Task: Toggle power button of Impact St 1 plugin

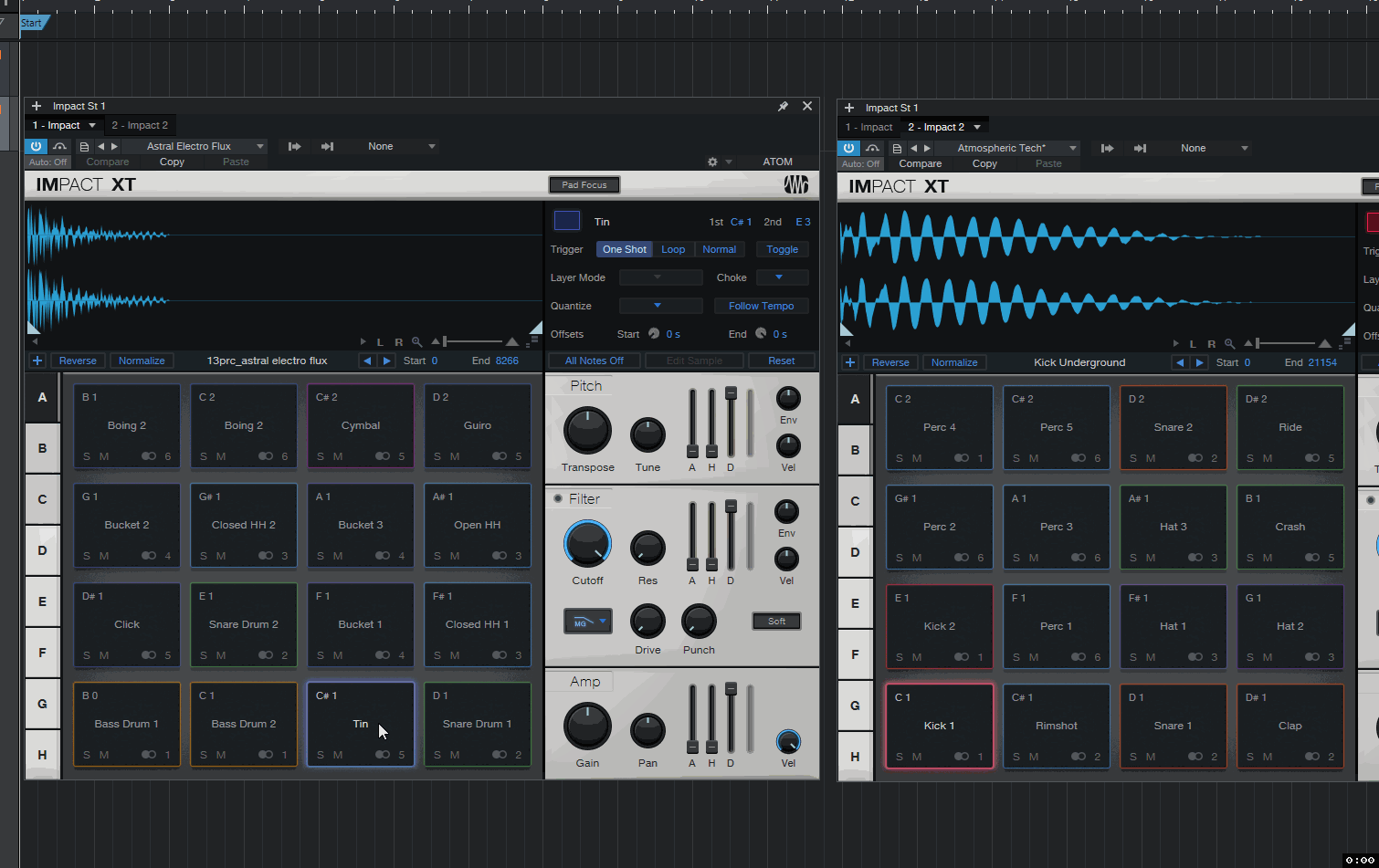Action: coord(36,146)
